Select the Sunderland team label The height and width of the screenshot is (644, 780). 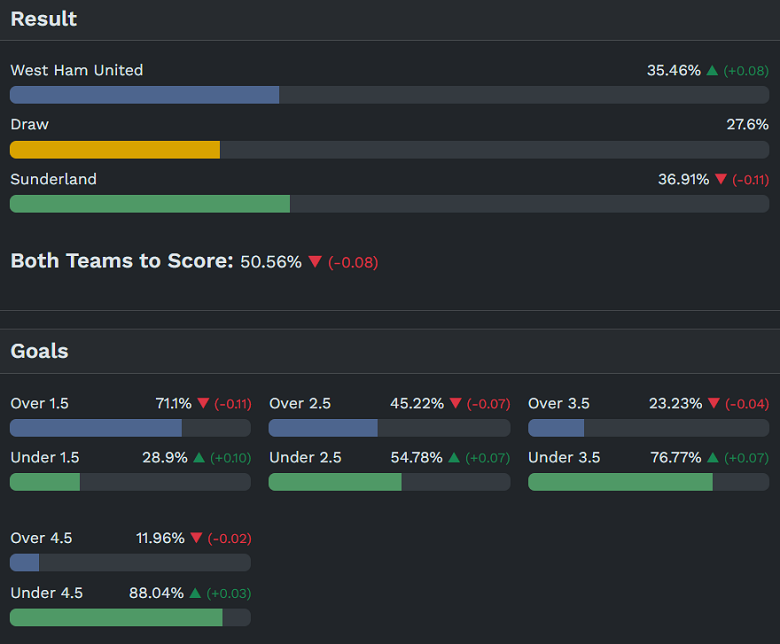click(54, 180)
